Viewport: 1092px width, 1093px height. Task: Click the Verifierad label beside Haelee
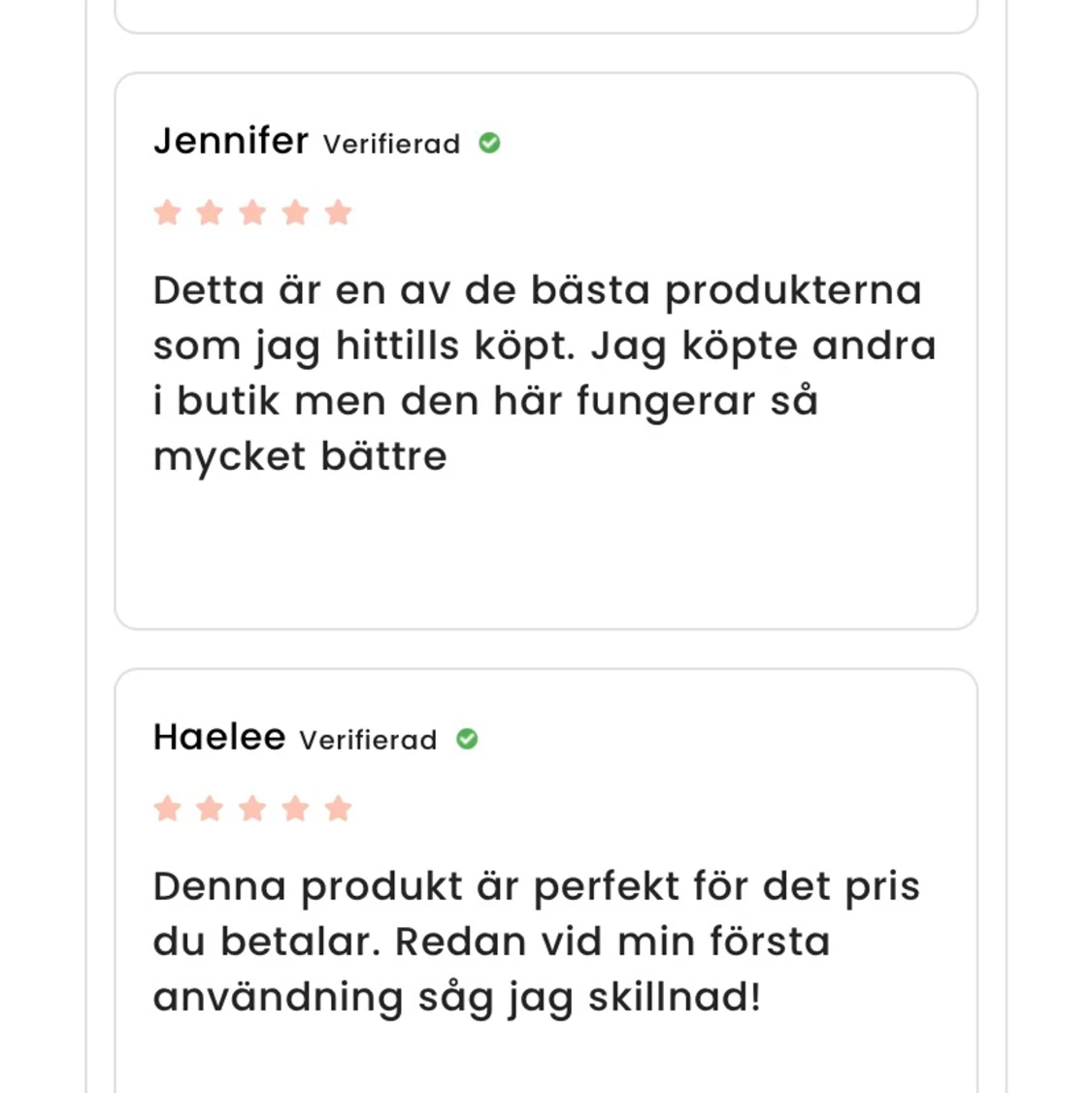[x=368, y=741]
